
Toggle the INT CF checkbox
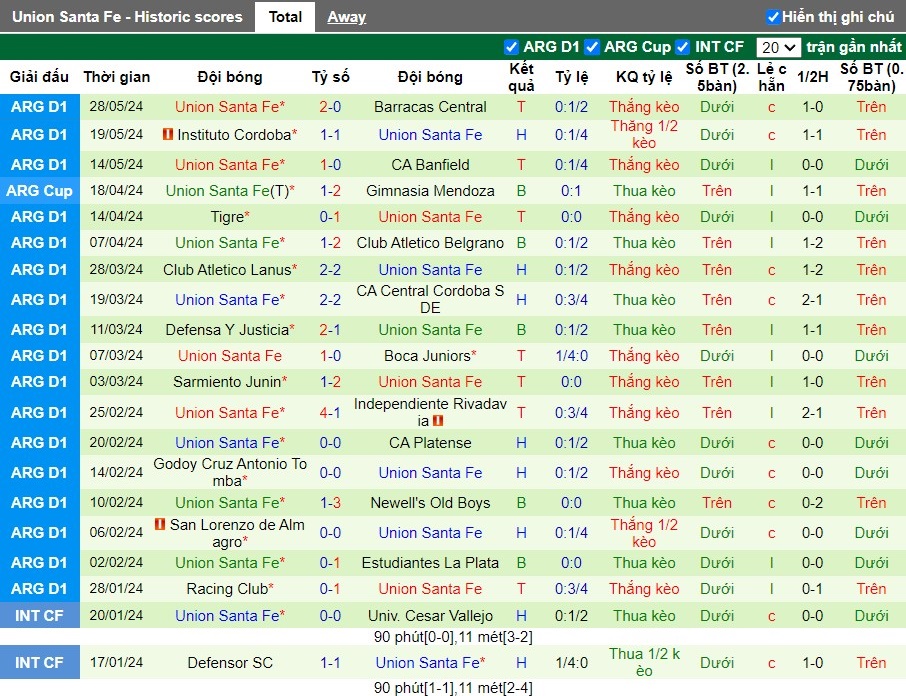click(682, 47)
